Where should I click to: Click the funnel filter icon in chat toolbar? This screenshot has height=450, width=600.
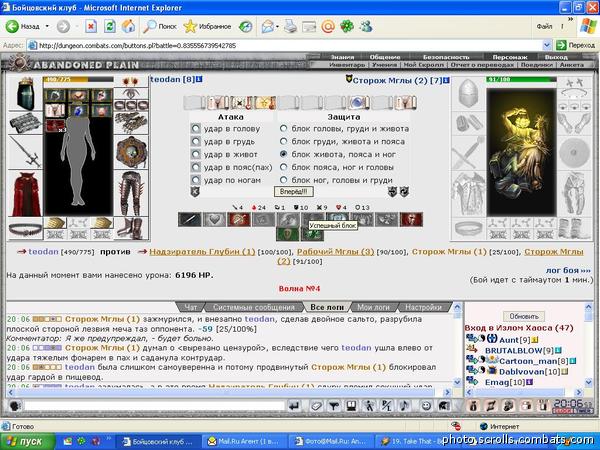tap(334, 406)
